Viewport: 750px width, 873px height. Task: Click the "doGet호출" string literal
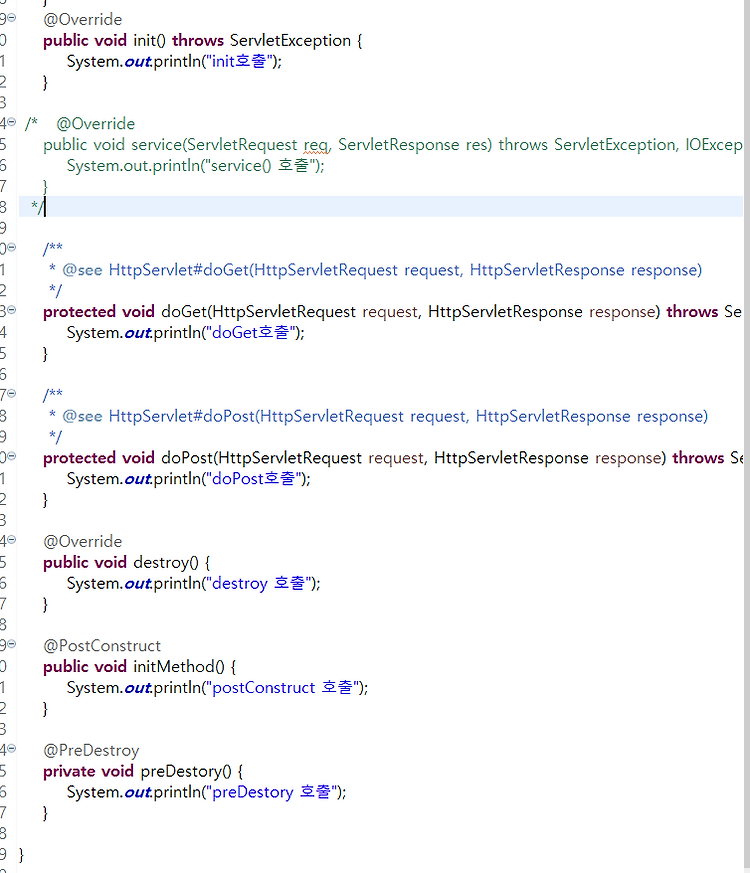251,333
